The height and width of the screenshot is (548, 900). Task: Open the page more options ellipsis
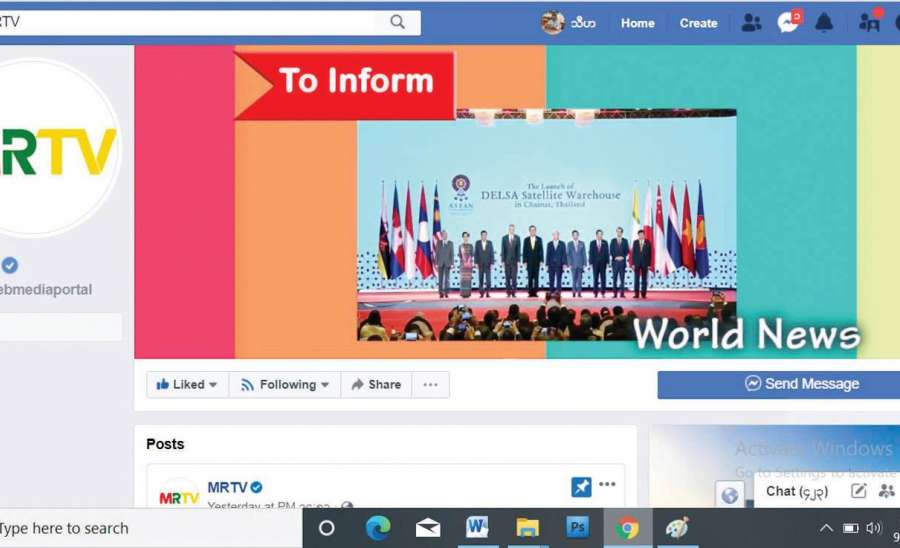click(x=430, y=384)
